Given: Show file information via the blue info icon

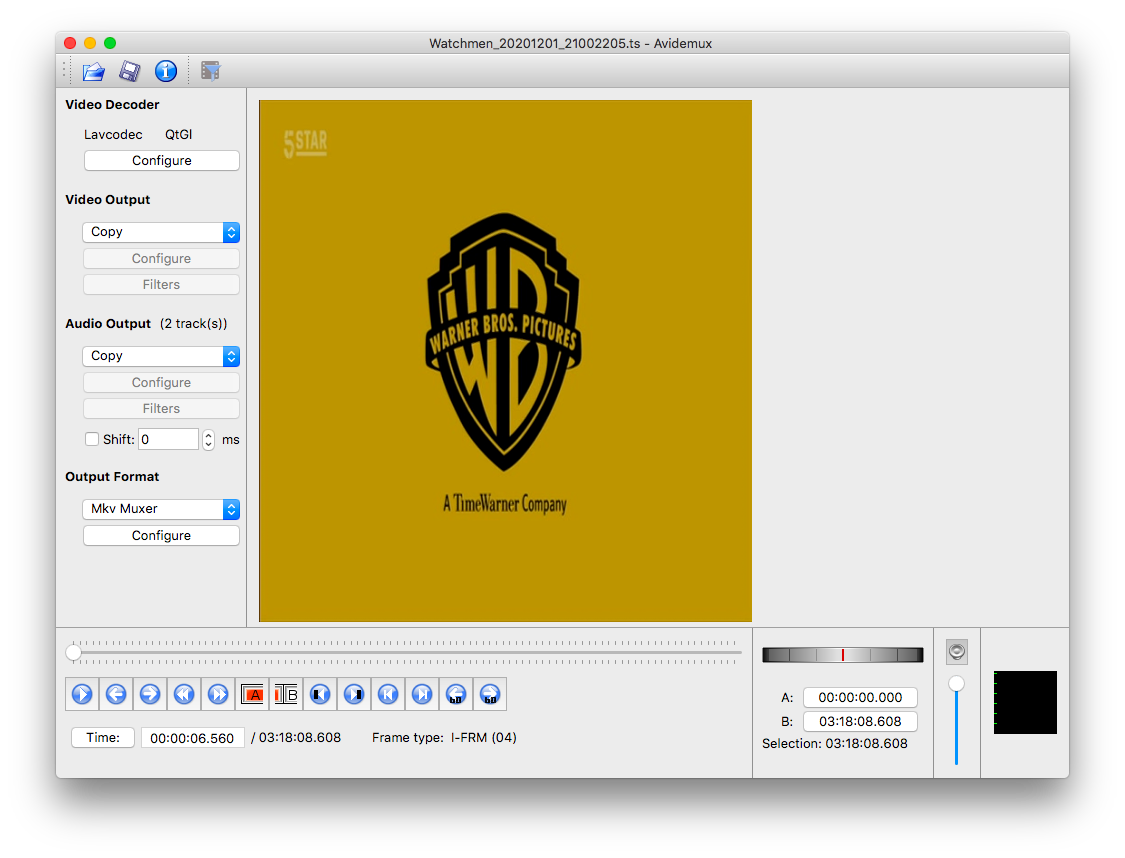Looking at the screenshot, I should tap(166, 71).
